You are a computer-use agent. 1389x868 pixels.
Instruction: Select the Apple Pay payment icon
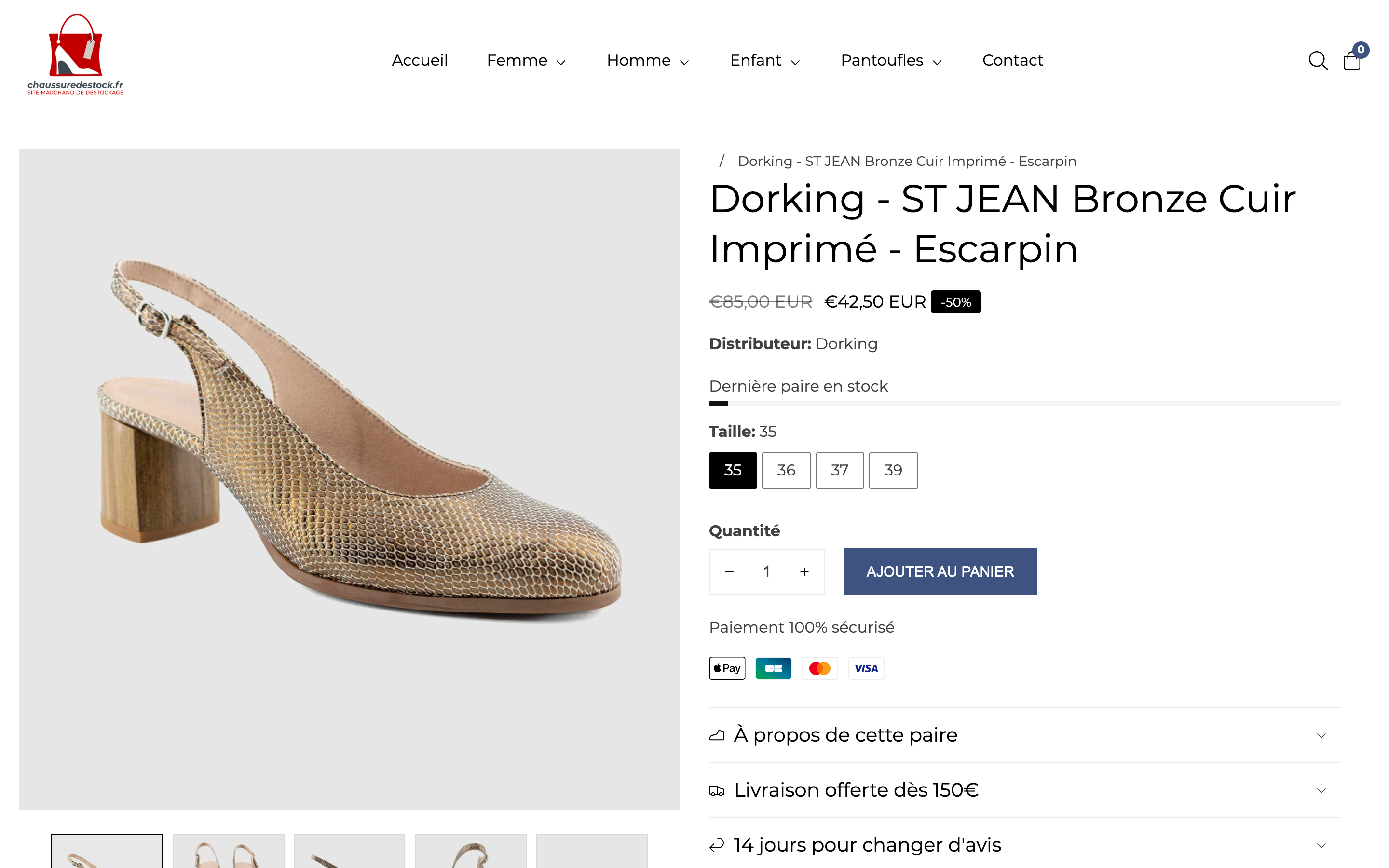click(727, 668)
